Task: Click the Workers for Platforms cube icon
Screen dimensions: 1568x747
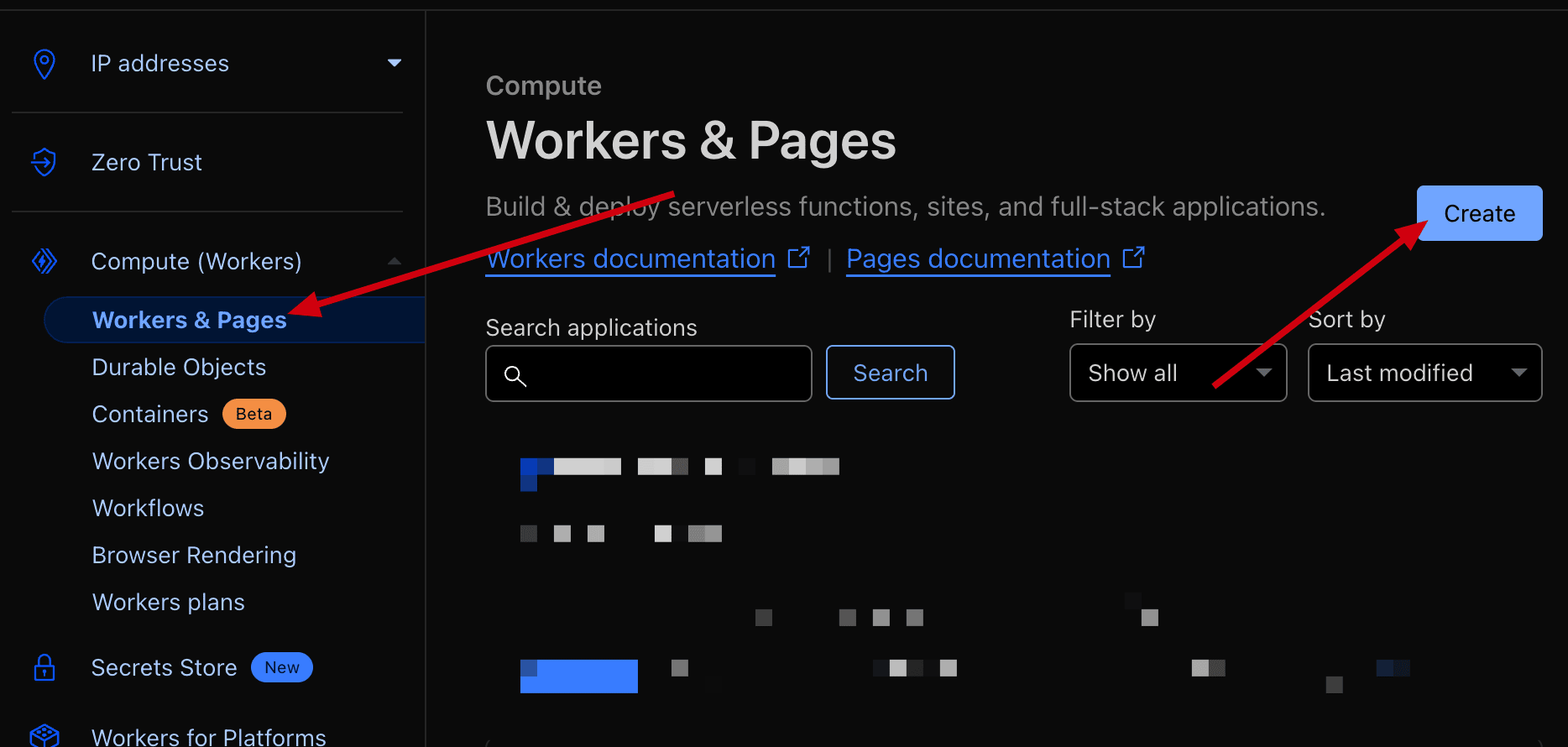Action: point(44,736)
